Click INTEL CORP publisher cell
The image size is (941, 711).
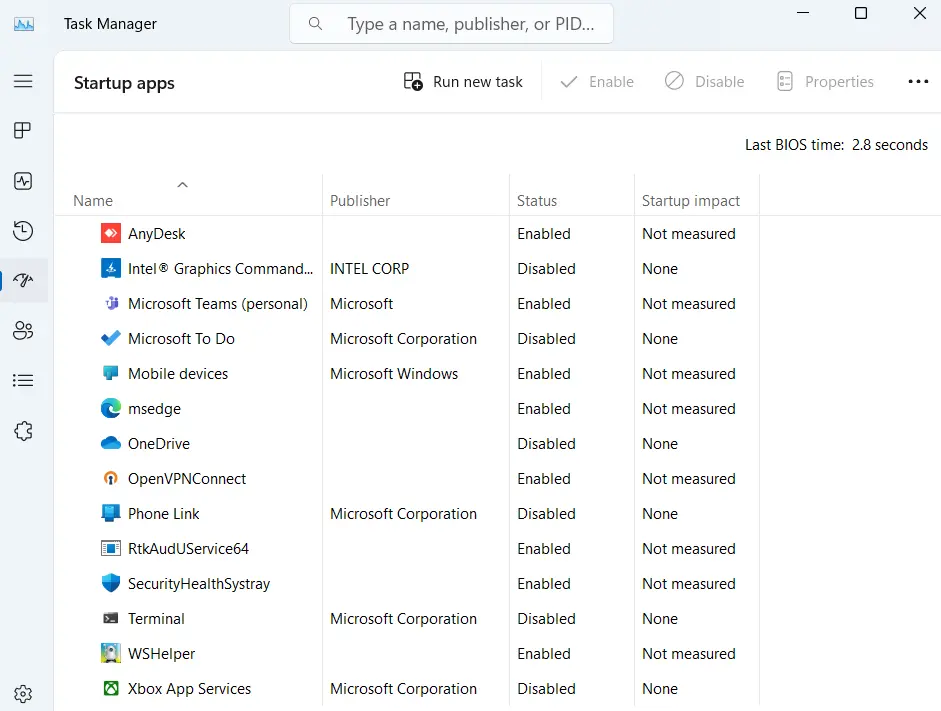pyautogui.click(x=370, y=269)
